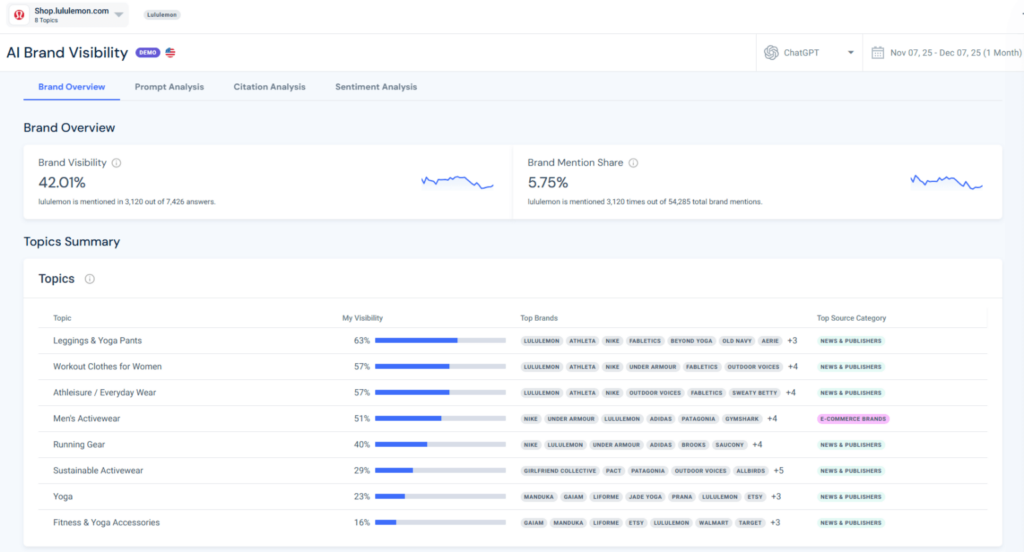This screenshot has width=1024, height=552.
Task: Click the DEMO badge
Action: [x=148, y=53]
